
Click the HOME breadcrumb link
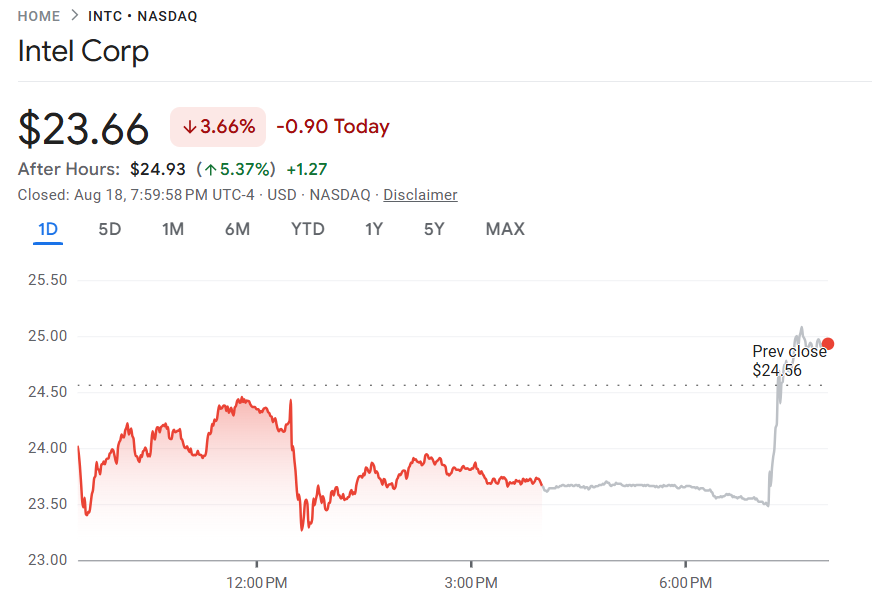click(x=39, y=16)
